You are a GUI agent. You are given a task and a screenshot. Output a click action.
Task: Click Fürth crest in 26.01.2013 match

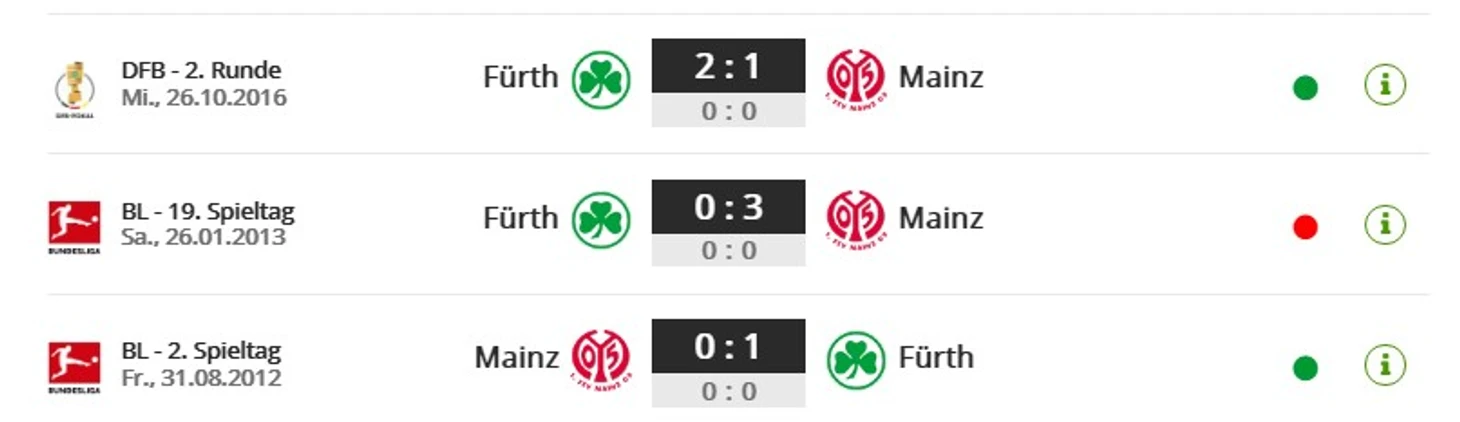(x=601, y=220)
